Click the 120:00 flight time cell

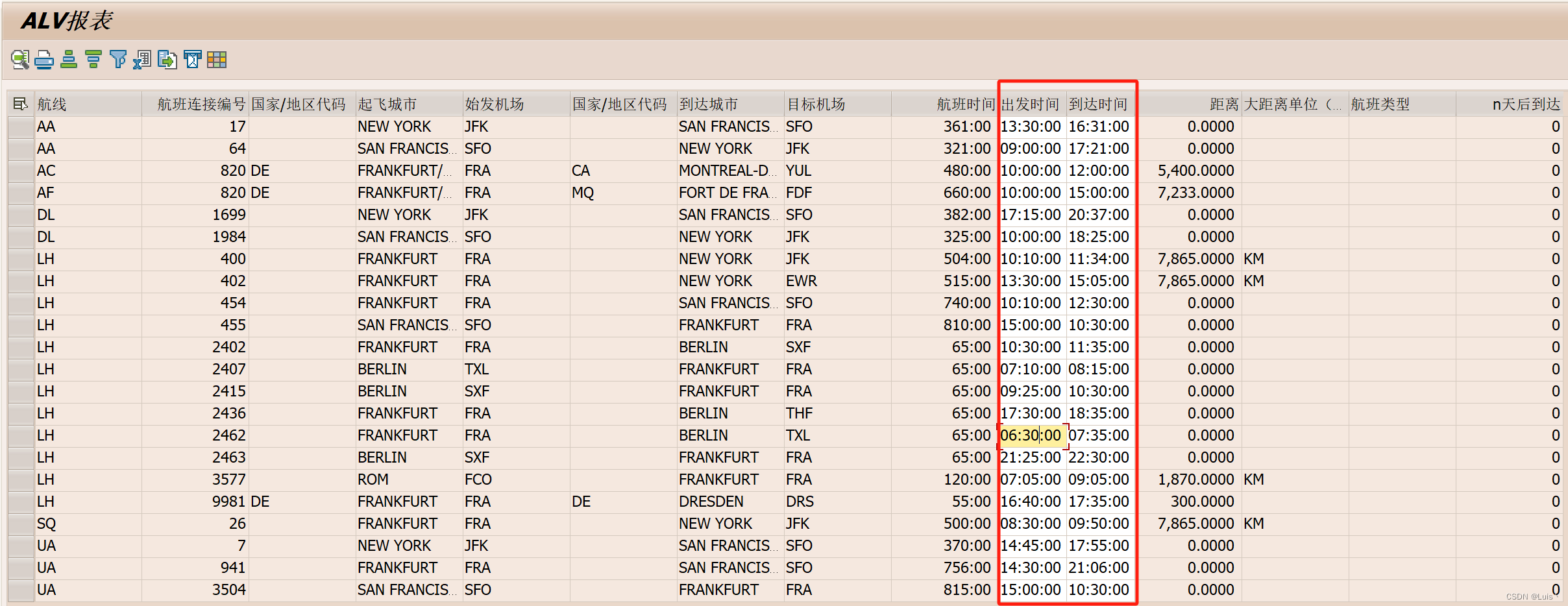pyautogui.click(x=944, y=479)
